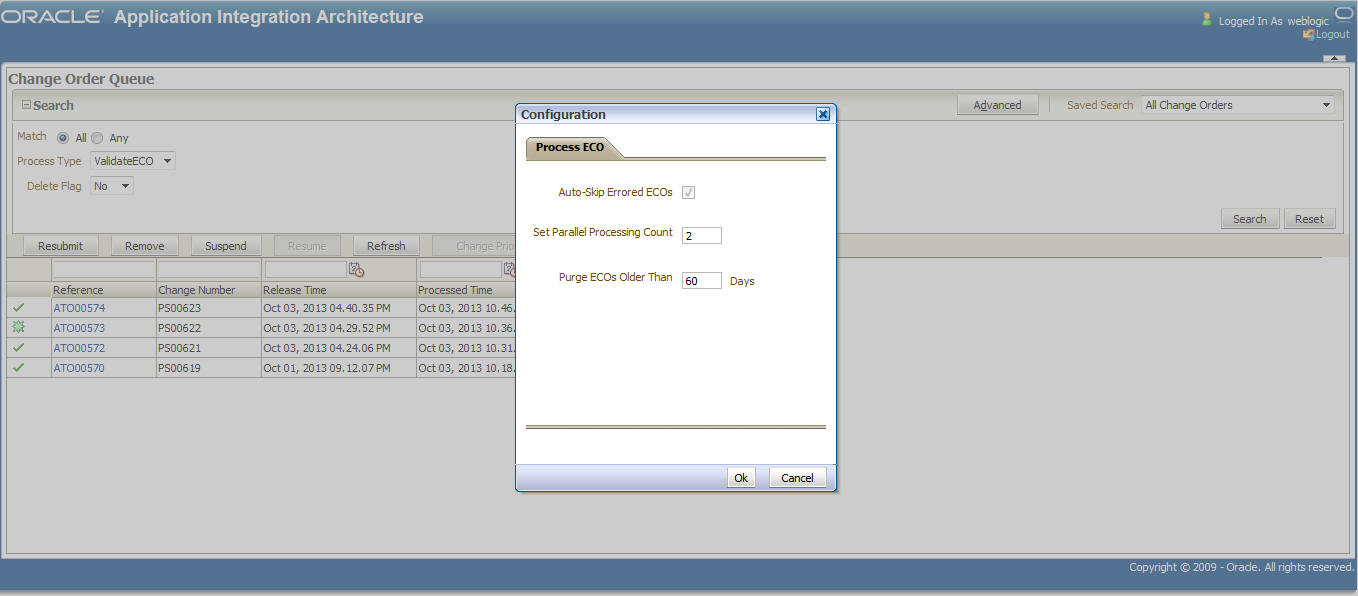Click the Remove button

click(144, 246)
